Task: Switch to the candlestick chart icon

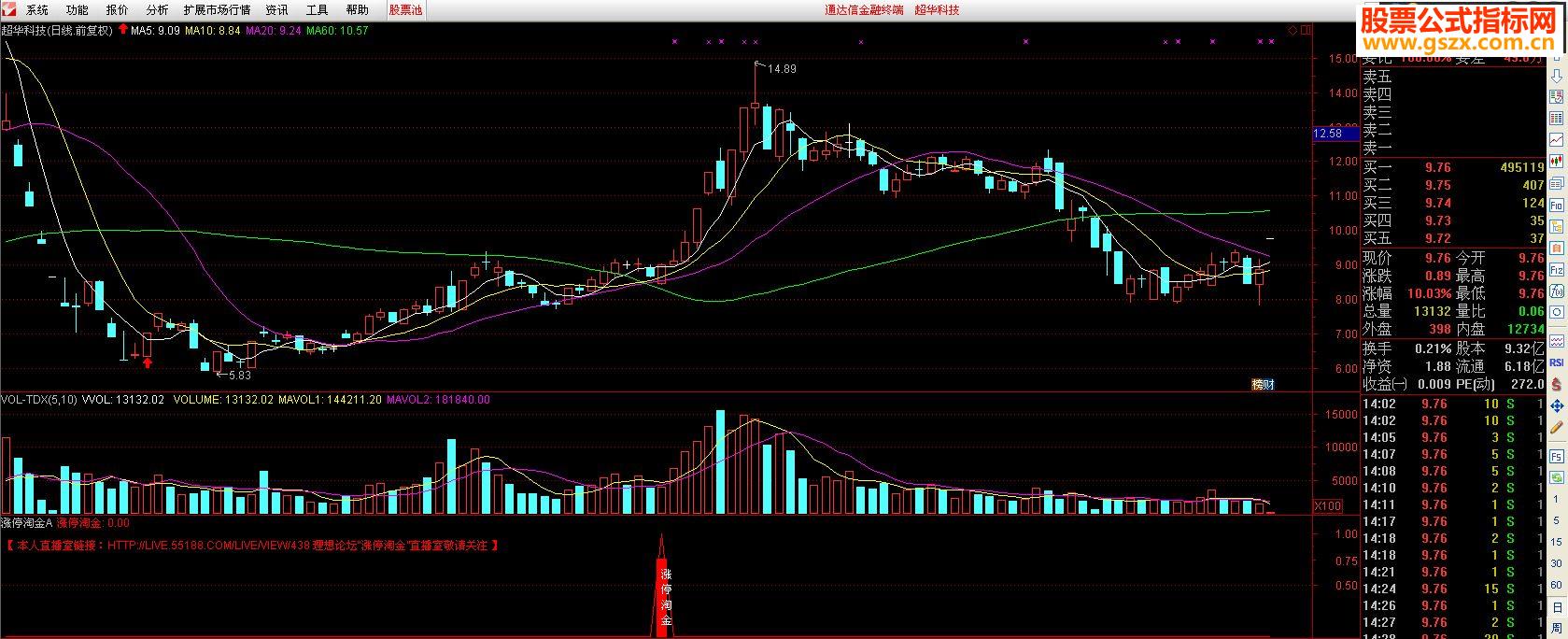Action: pyautogui.click(x=1557, y=161)
